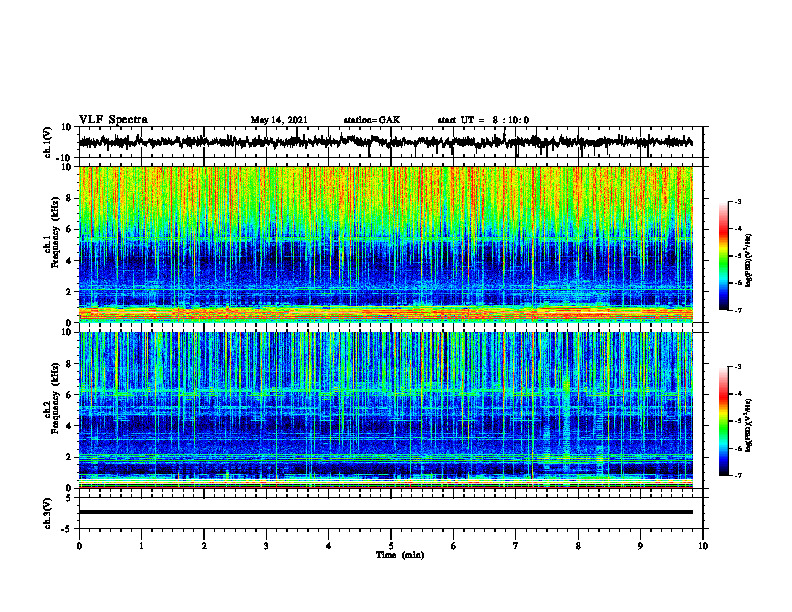Image resolution: width=792 pixels, height=612 pixels.
Task: Click the "station=GAK" header label
Action: tap(372, 120)
